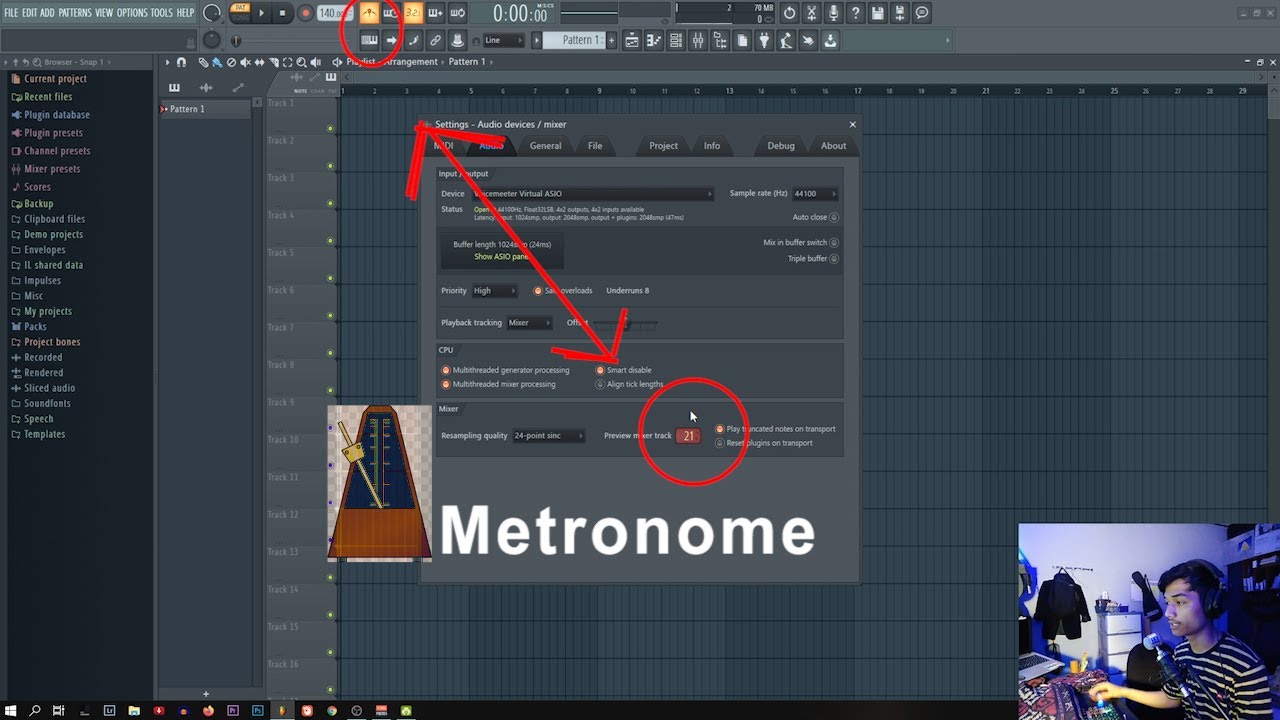The width and height of the screenshot is (1280, 720).
Task: Toggle Smart disable option
Action: (x=600, y=370)
